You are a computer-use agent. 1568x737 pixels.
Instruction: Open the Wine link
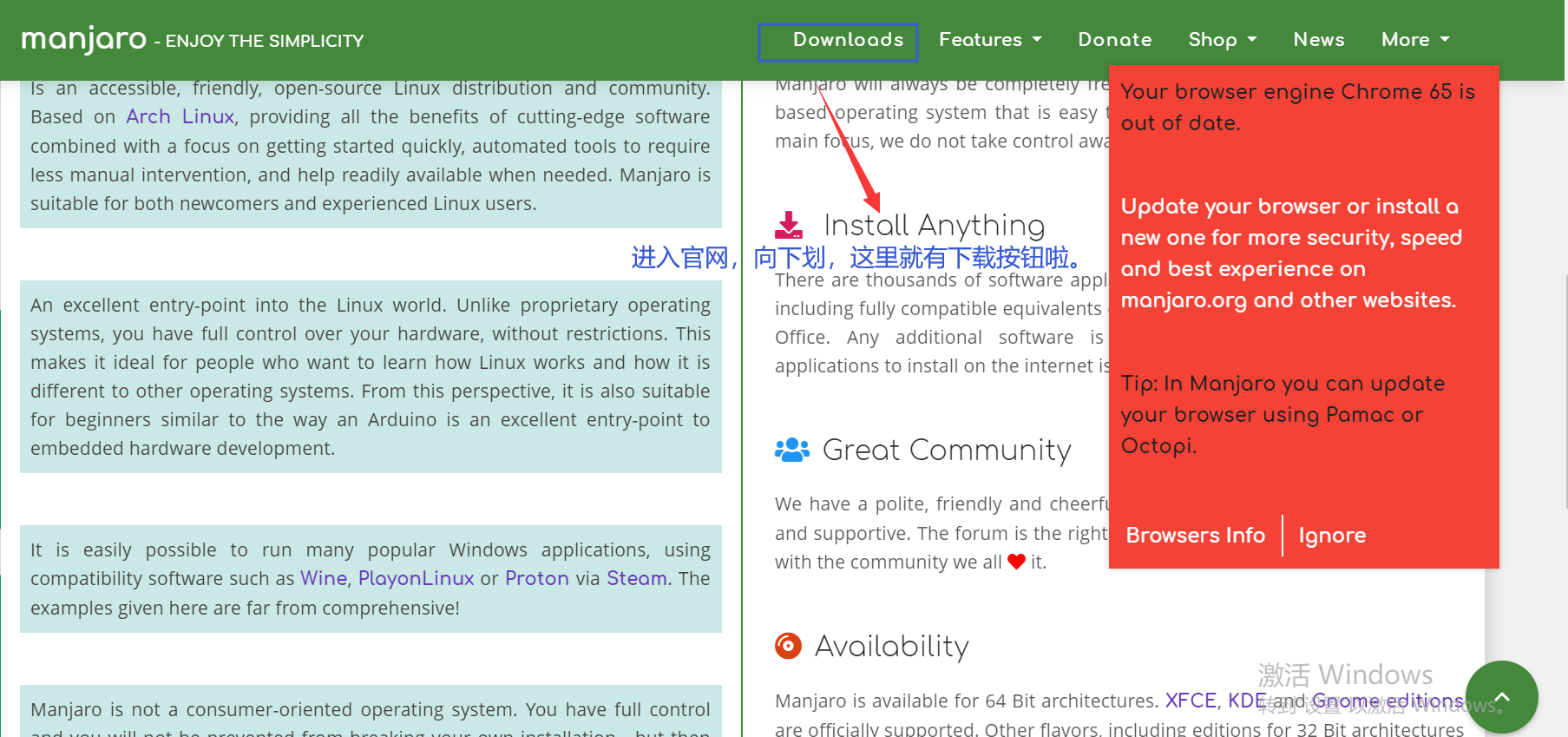pos(324,578)
